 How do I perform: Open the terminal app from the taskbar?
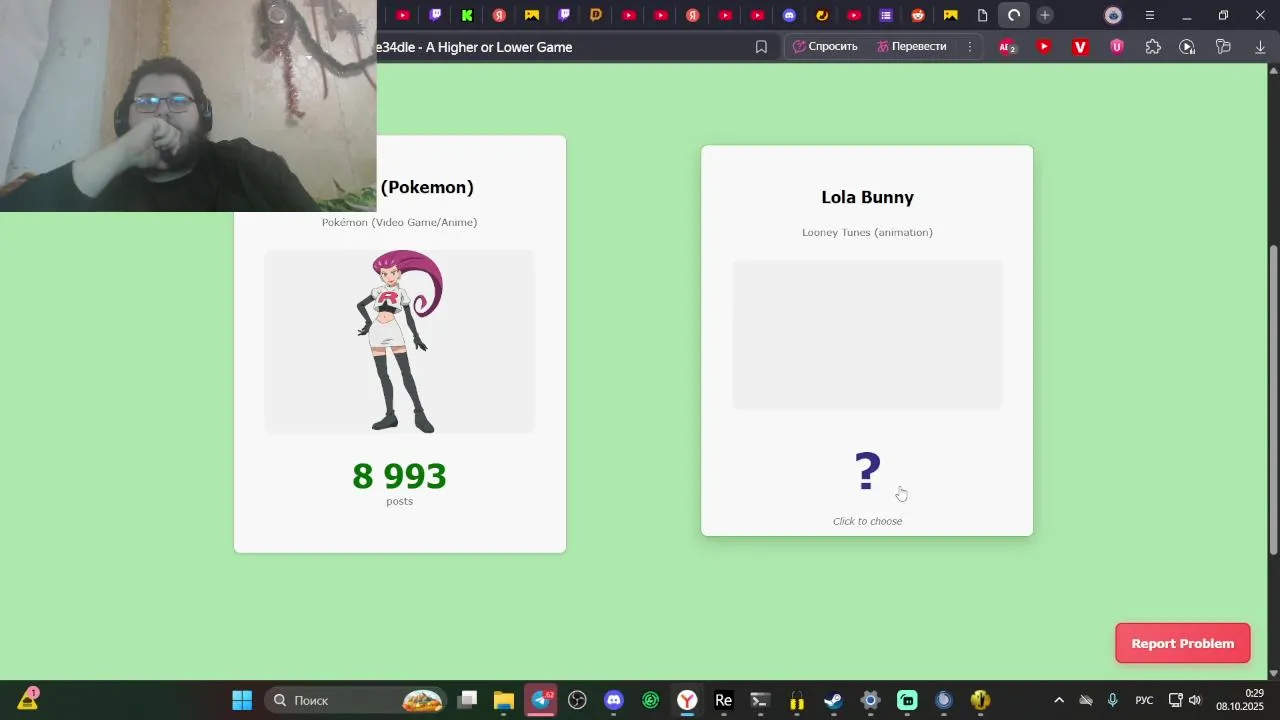(760, 700)
